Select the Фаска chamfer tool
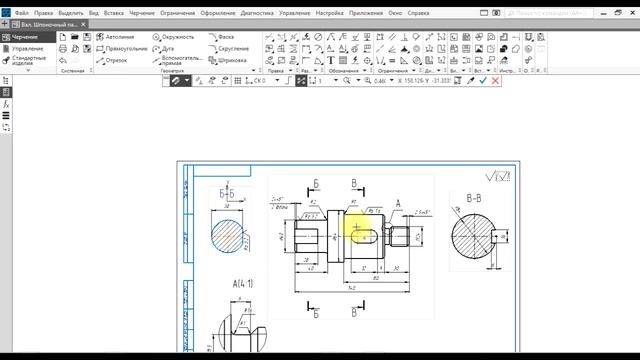Image resolution: width=640 pixels, height=360 pixels. [221, 37]
